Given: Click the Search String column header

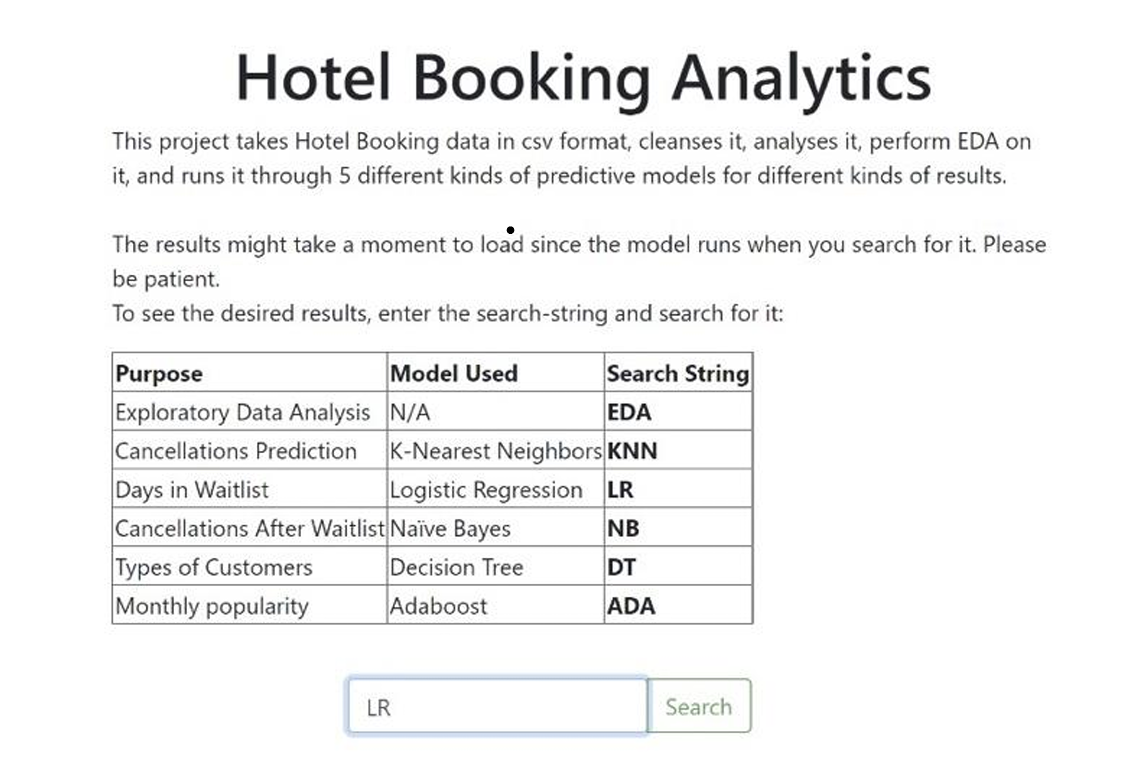Looking at the screenshot, I should 677,374.
